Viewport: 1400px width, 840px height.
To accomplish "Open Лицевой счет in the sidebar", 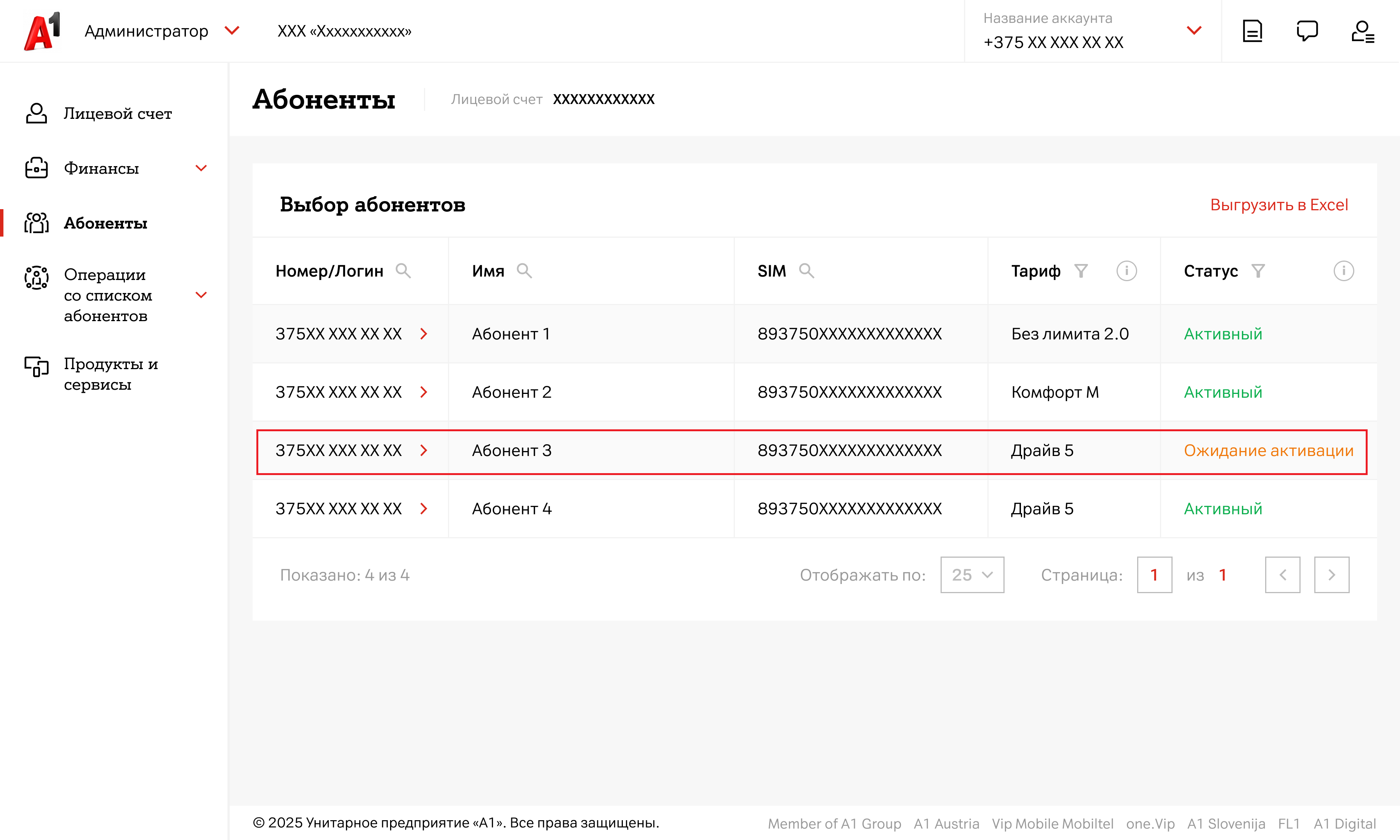I will pyautogui.click(x=117, y=114).
